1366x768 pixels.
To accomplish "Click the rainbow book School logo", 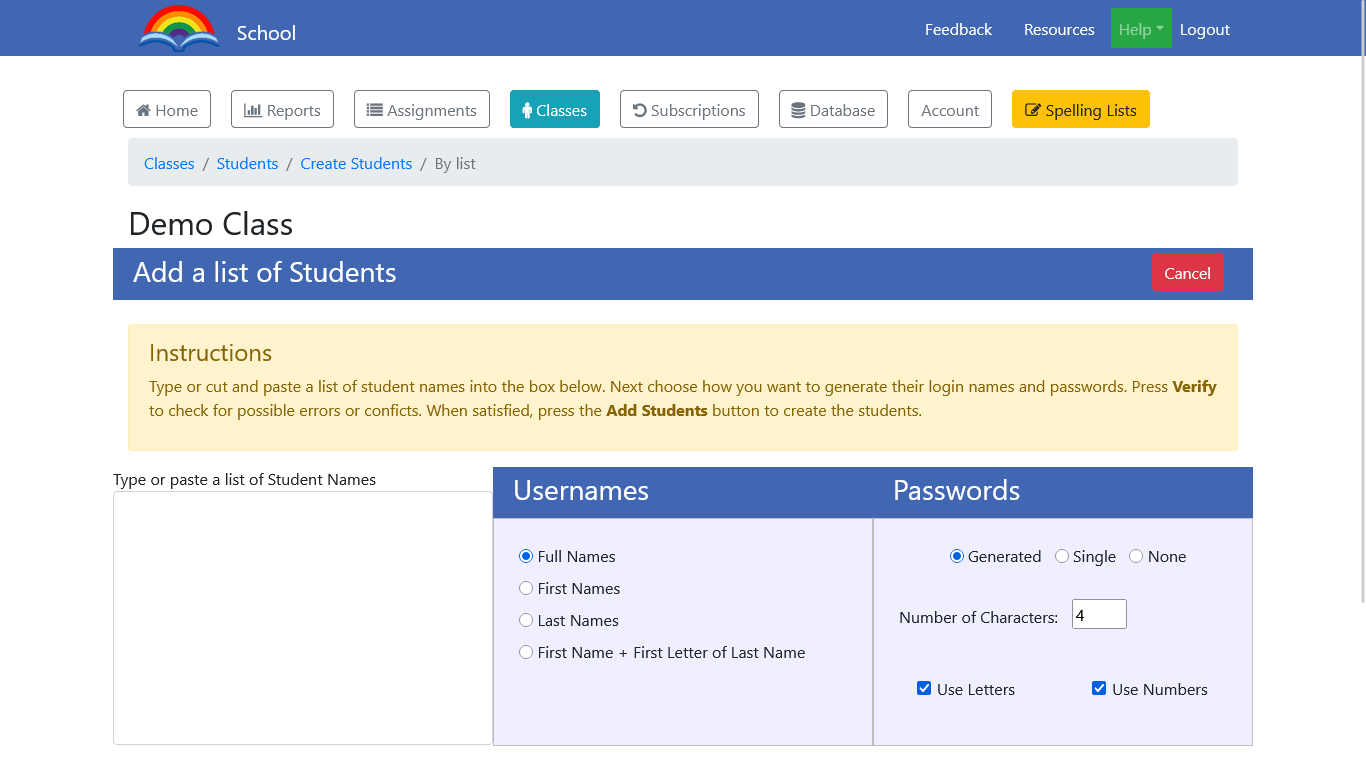I will [x=179, y=29].
